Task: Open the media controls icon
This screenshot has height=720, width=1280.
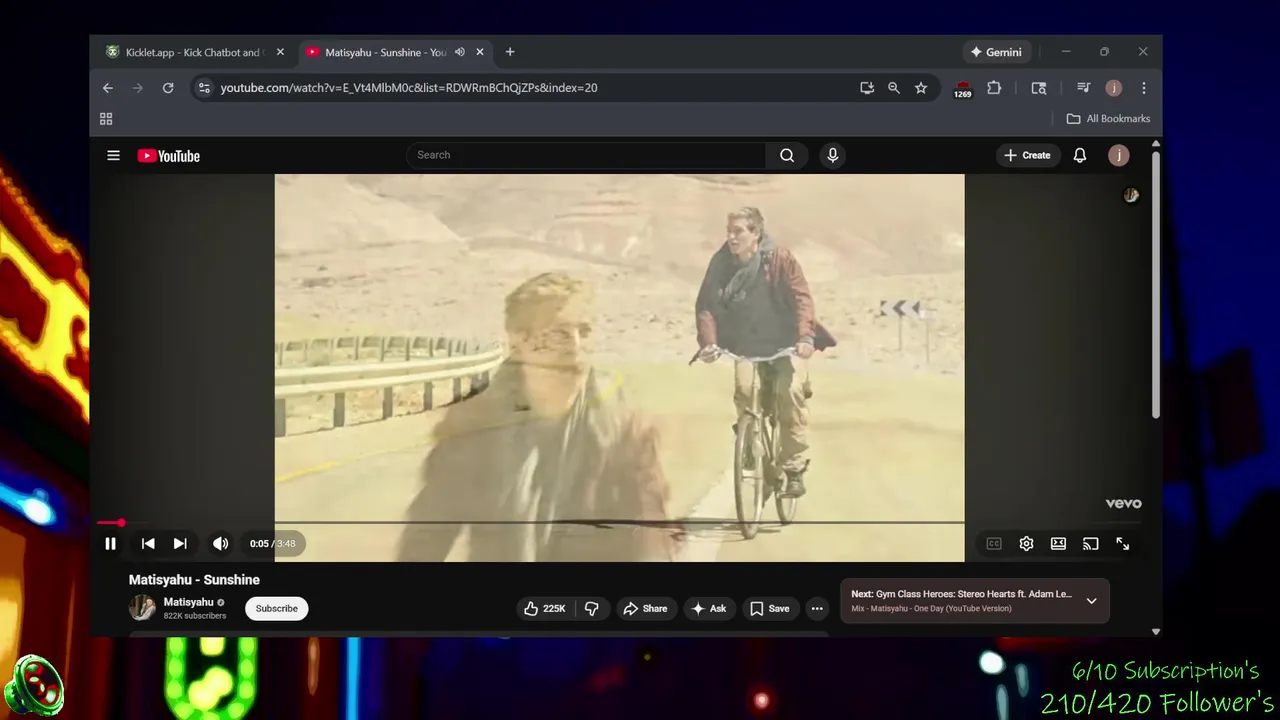Action: [x=1083, y=88]
